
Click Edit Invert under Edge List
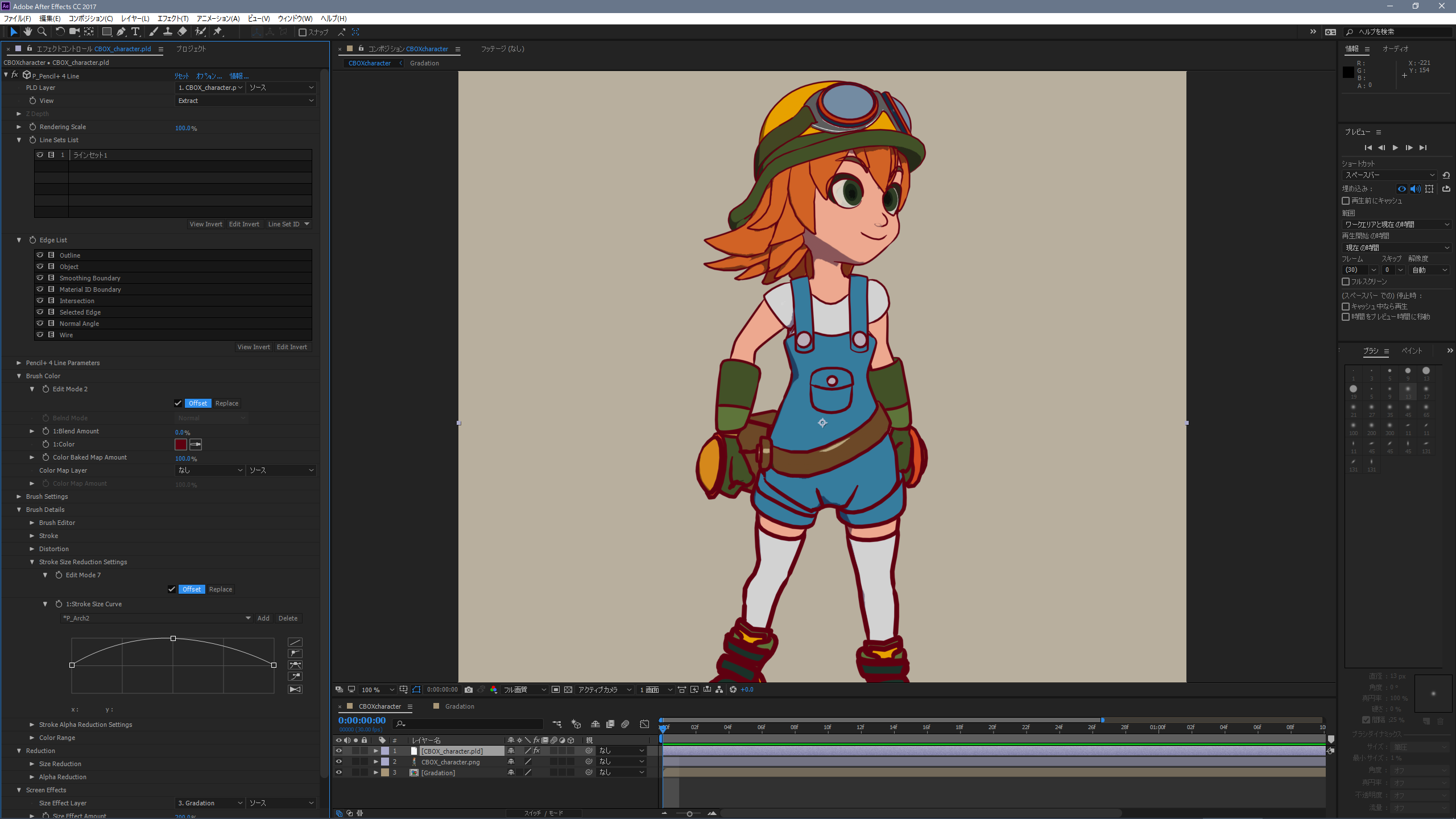click(292, 347)
